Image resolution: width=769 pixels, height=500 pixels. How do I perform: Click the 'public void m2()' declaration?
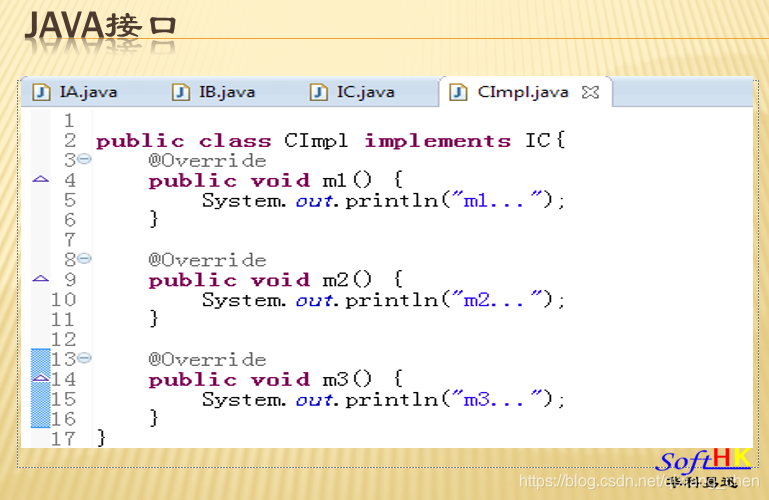pyautogui.click(x=260, y=280)
